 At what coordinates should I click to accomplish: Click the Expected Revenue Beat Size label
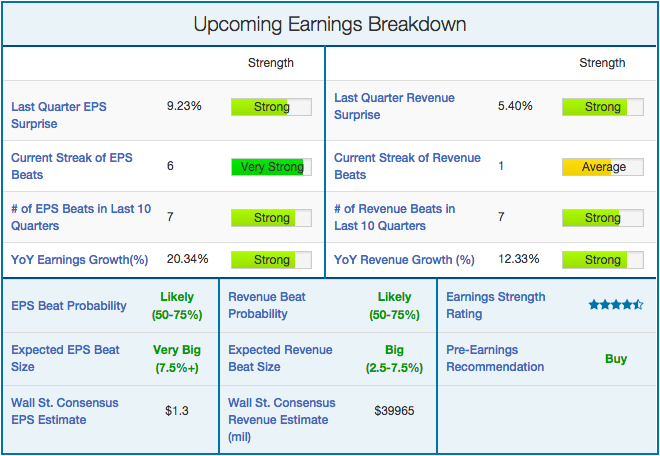pyautogui.click(x=280, y=358)
